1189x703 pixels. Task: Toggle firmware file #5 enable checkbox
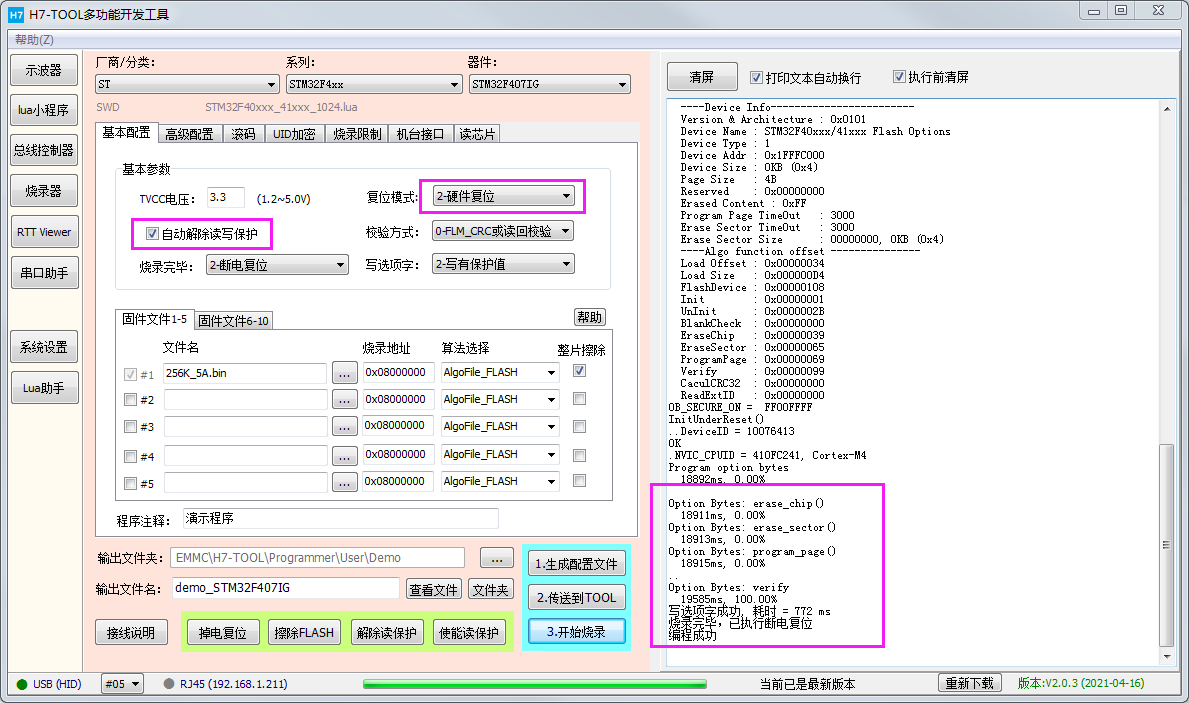130,483
